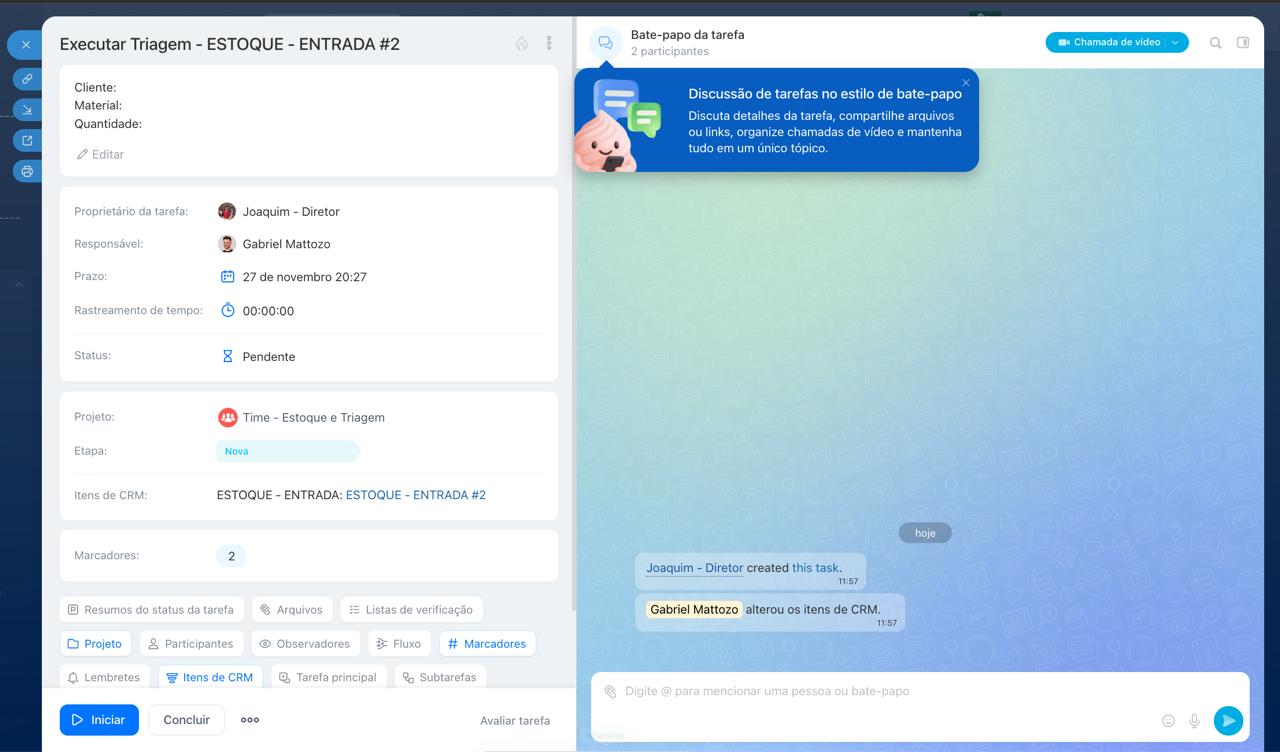
Task: Search the task chat with magnifier icon
Action: tap(1215, 43)
